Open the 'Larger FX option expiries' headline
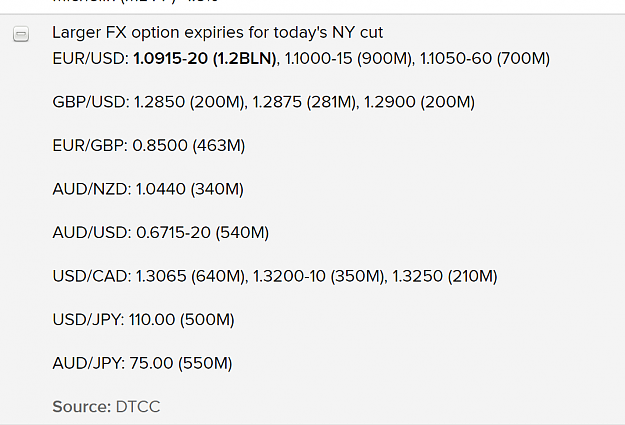 (x=218, y=33)
